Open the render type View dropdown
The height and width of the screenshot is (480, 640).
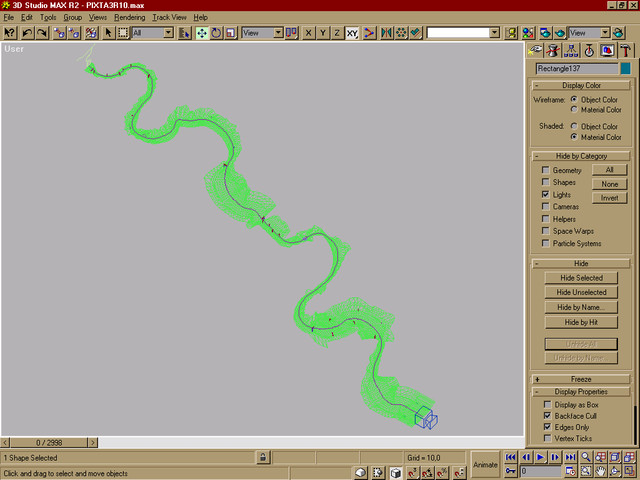coord(605,33)
